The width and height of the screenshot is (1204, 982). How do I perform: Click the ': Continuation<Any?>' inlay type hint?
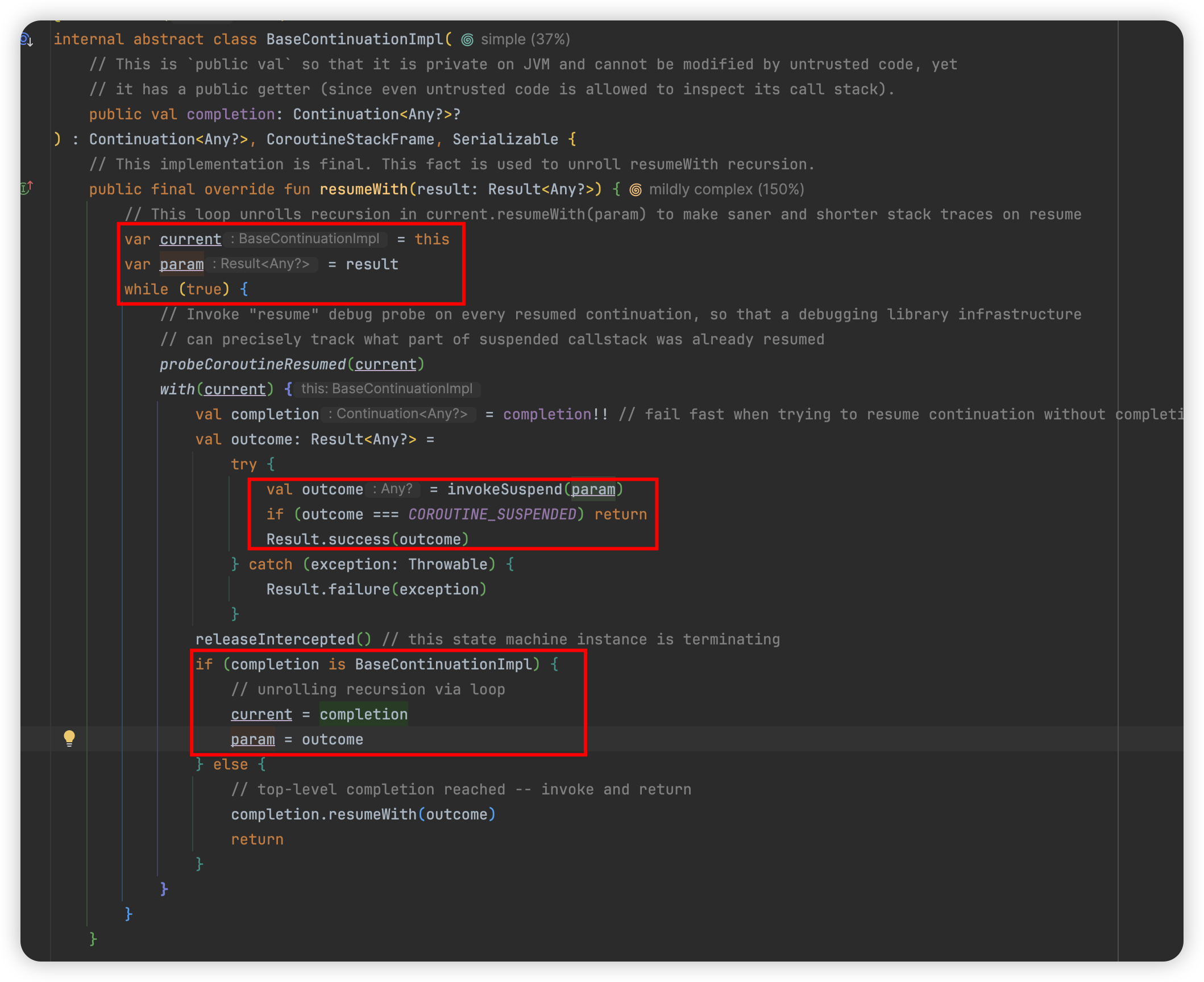[398, 414]
